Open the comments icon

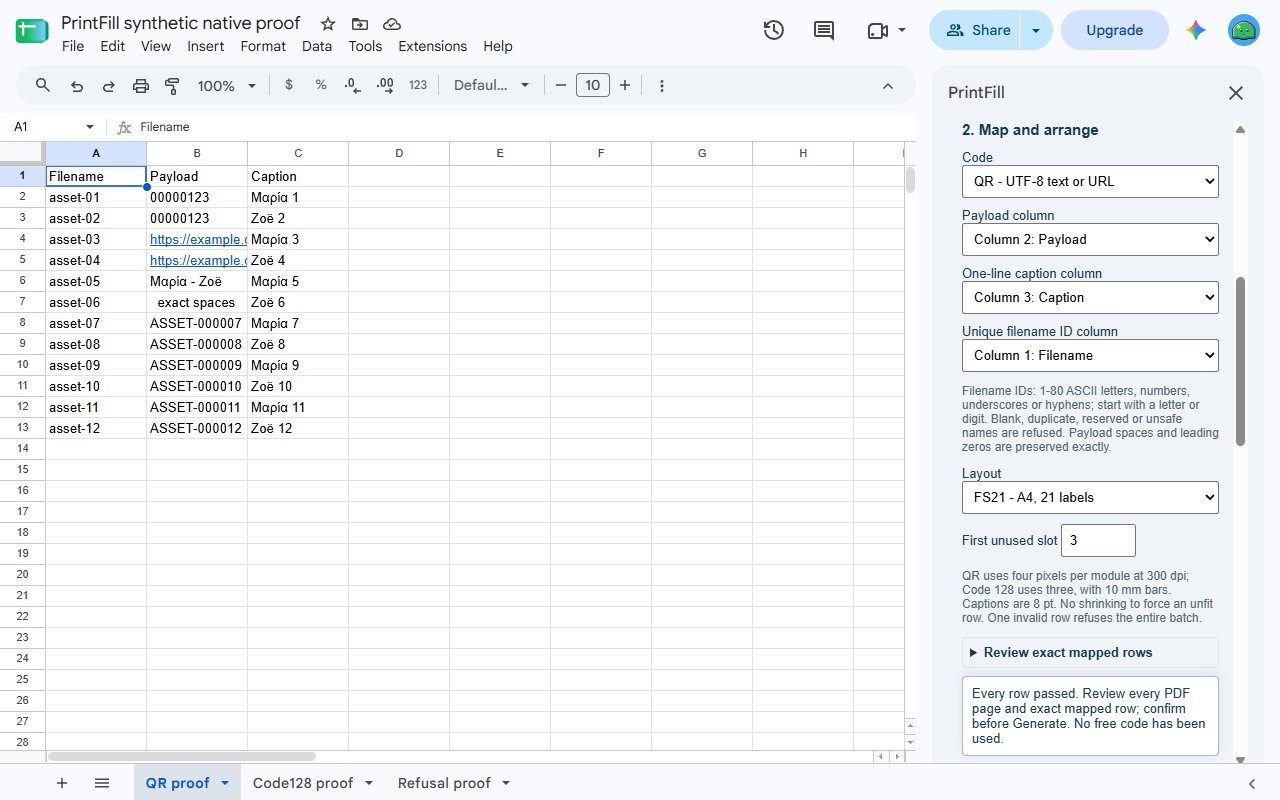coord(824,30)
